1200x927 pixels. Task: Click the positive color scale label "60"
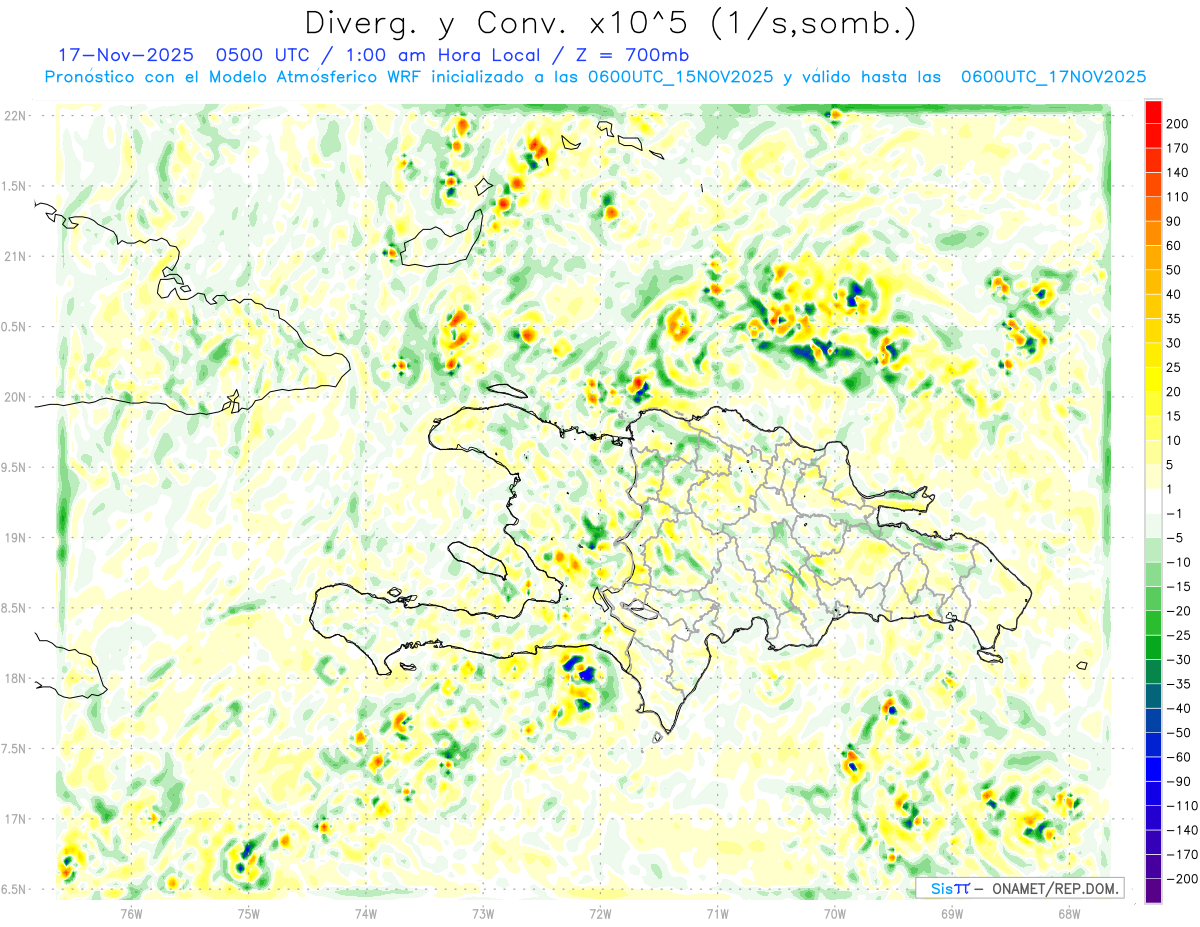(1175, 246)
